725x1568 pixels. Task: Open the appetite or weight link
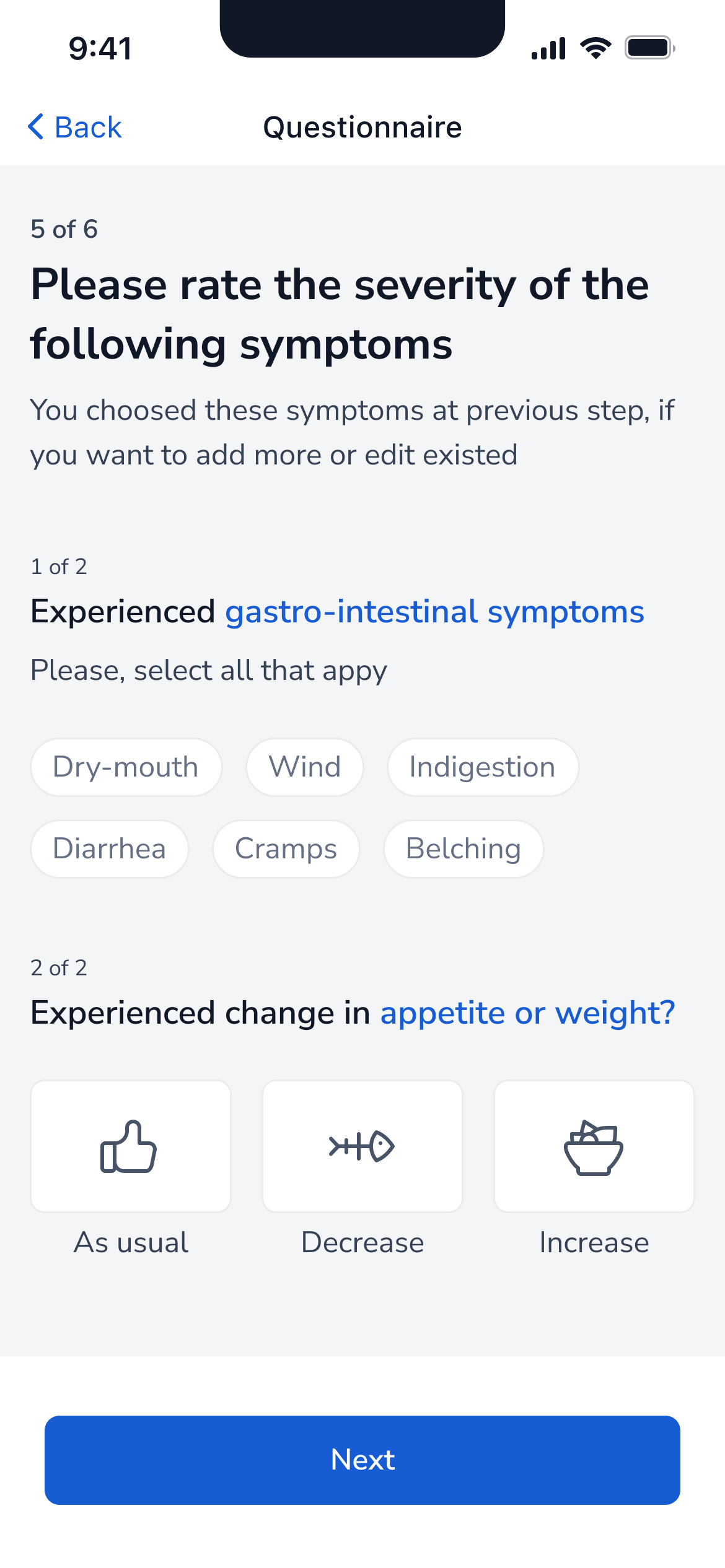coord(527,1013)
